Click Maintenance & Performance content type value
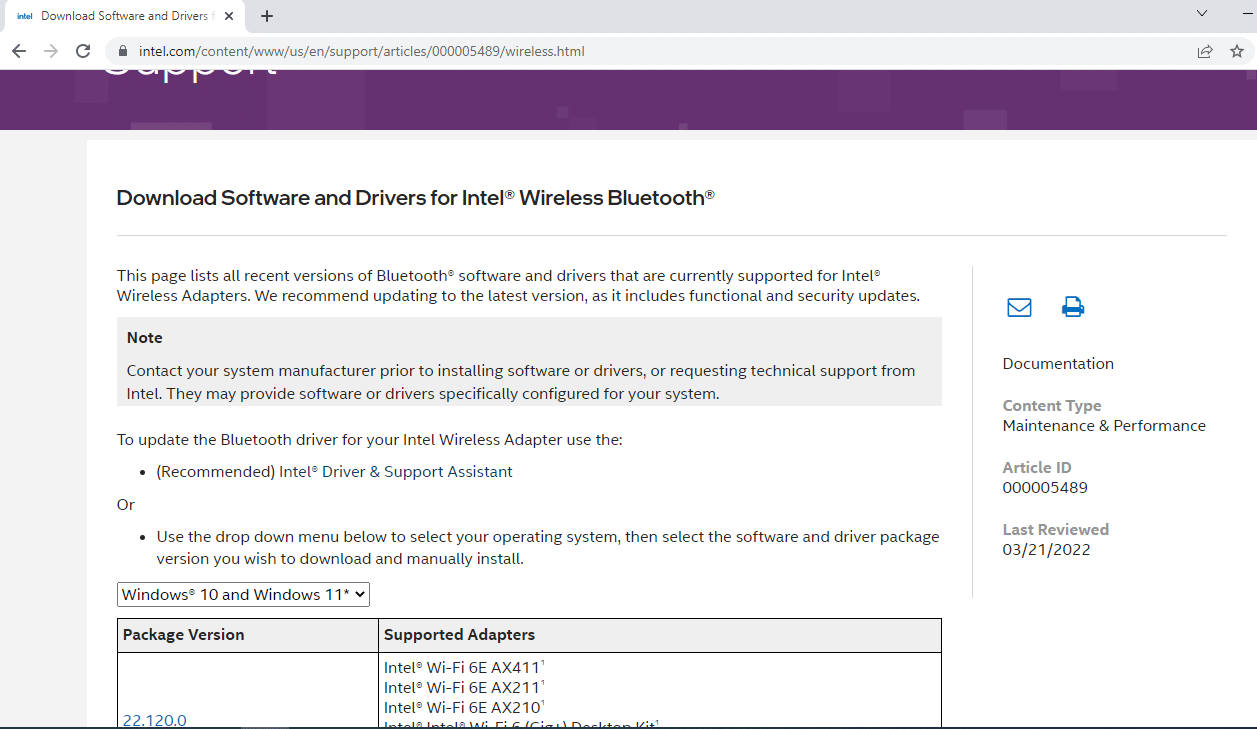 (x=1104, y=426)
